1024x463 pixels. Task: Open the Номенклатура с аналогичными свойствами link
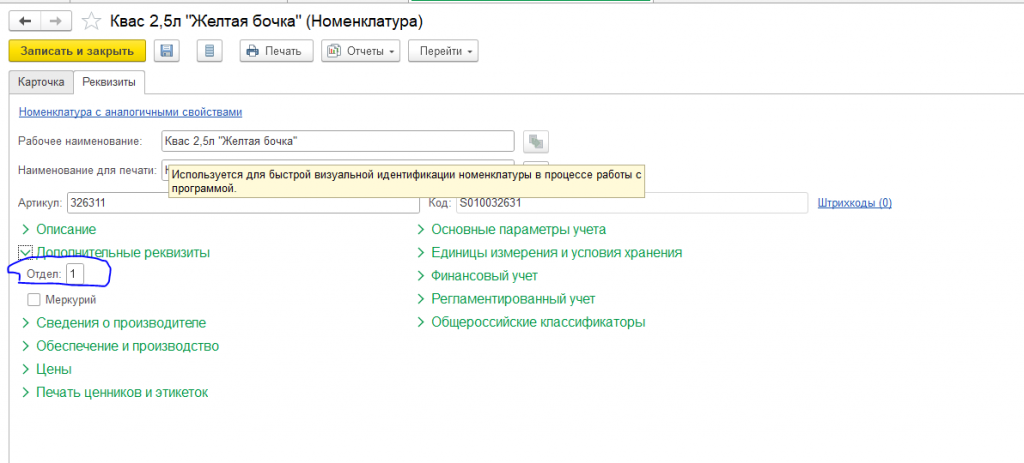click(131, 112)
